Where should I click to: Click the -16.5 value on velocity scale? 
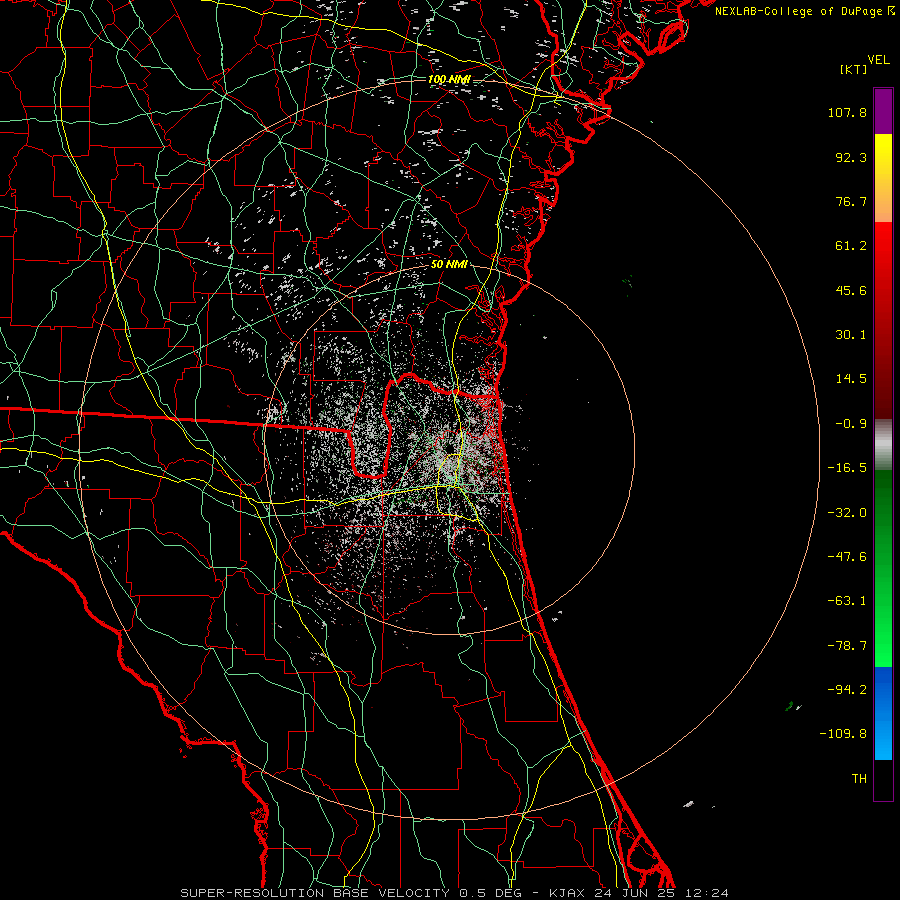(847, 468)
